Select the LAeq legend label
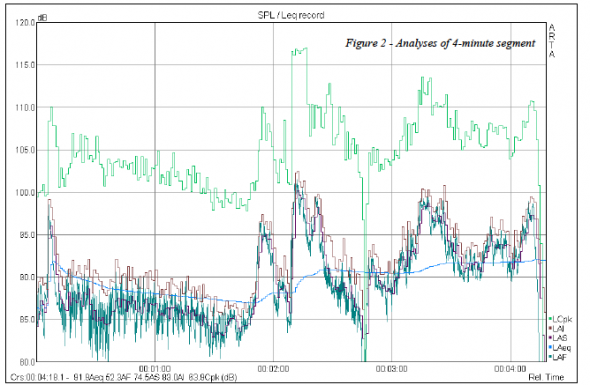Screen dimensions: 590x385 pyautogui.click(x=561, y=347)
